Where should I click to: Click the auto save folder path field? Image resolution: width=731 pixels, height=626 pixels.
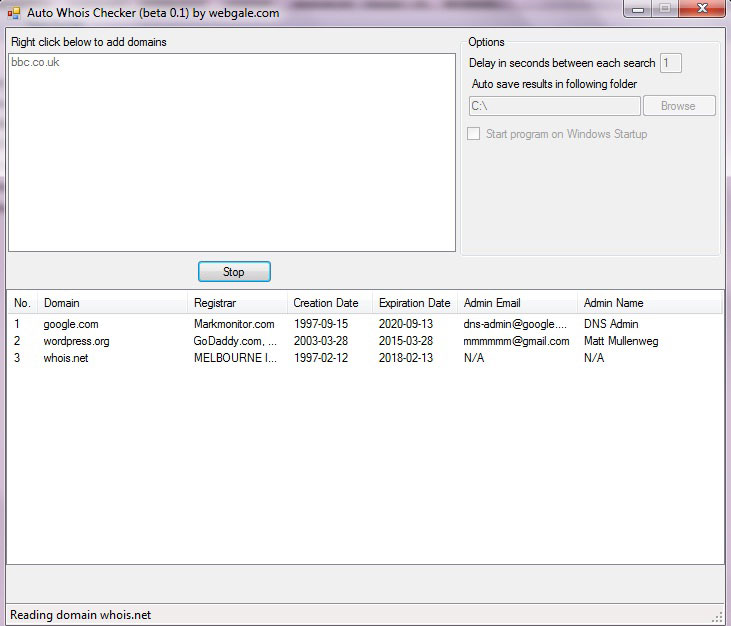pos(554,106)
